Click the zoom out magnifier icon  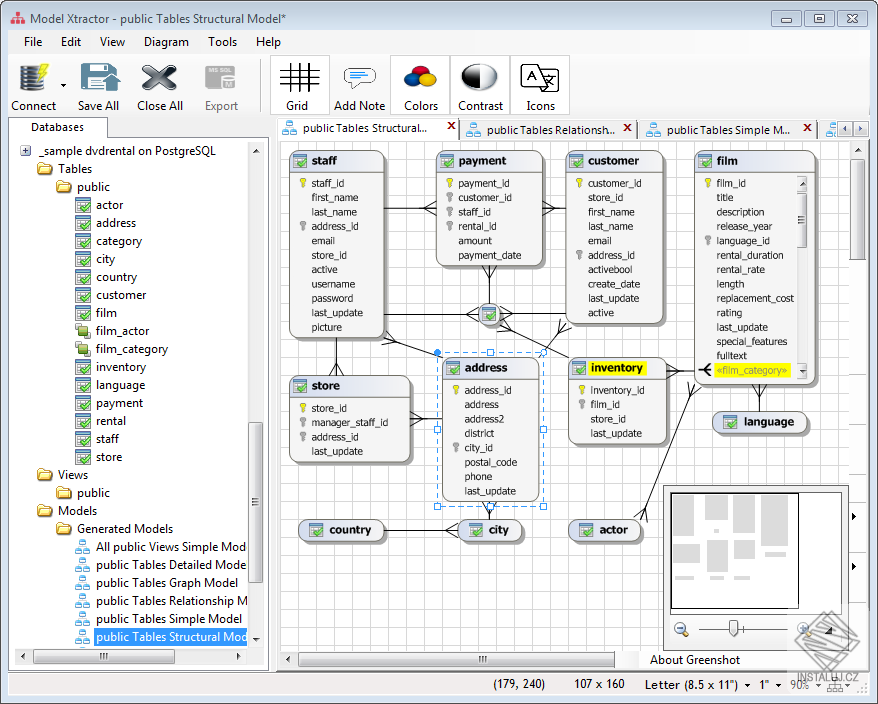coord(681,630)
